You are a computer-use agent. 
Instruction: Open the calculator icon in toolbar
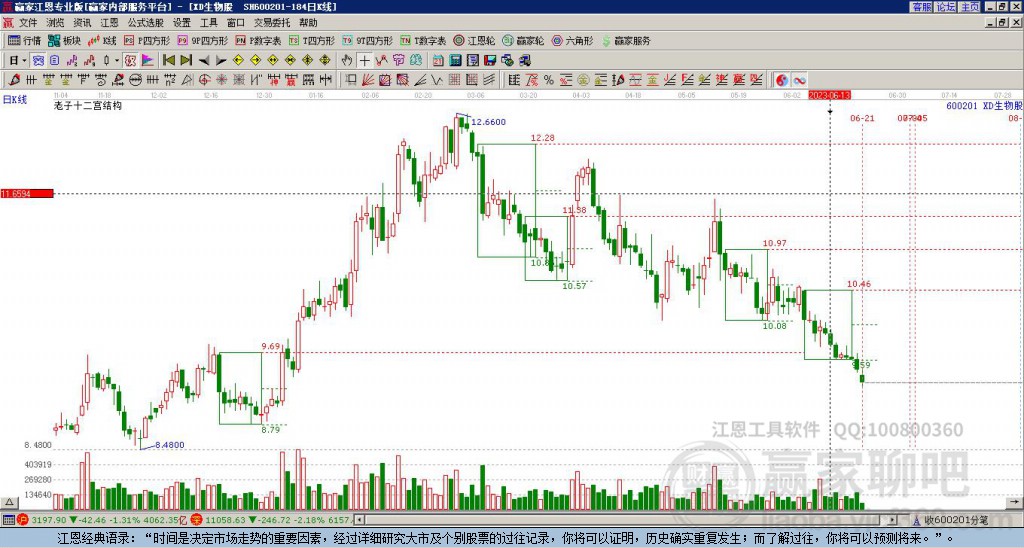tap(455, 61)
